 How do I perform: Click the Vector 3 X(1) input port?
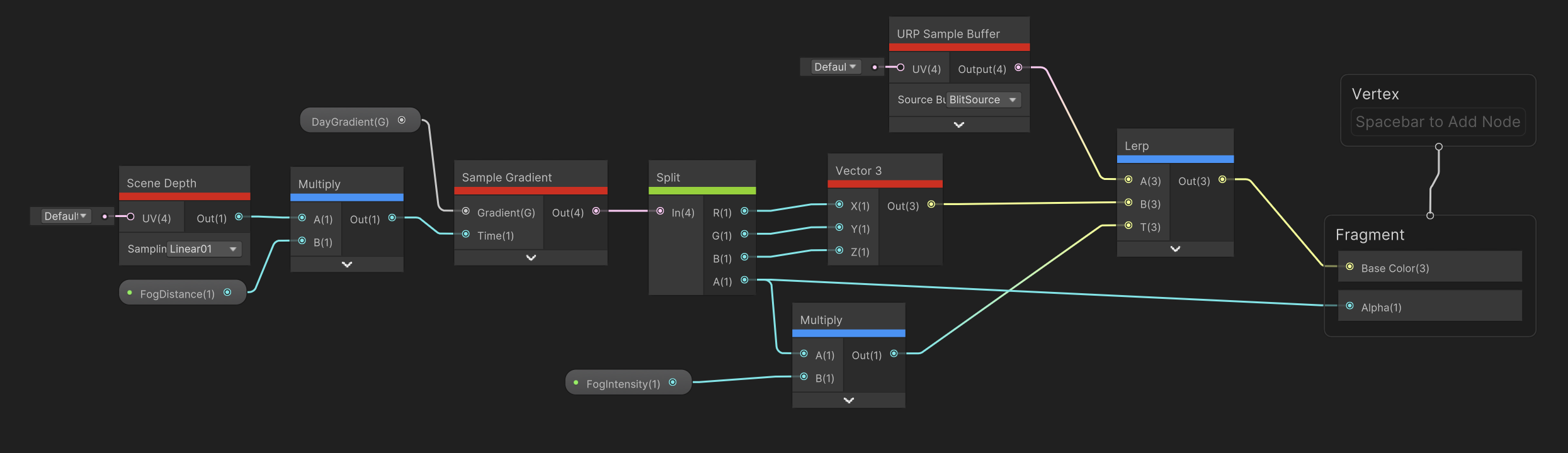pos(839,204)
